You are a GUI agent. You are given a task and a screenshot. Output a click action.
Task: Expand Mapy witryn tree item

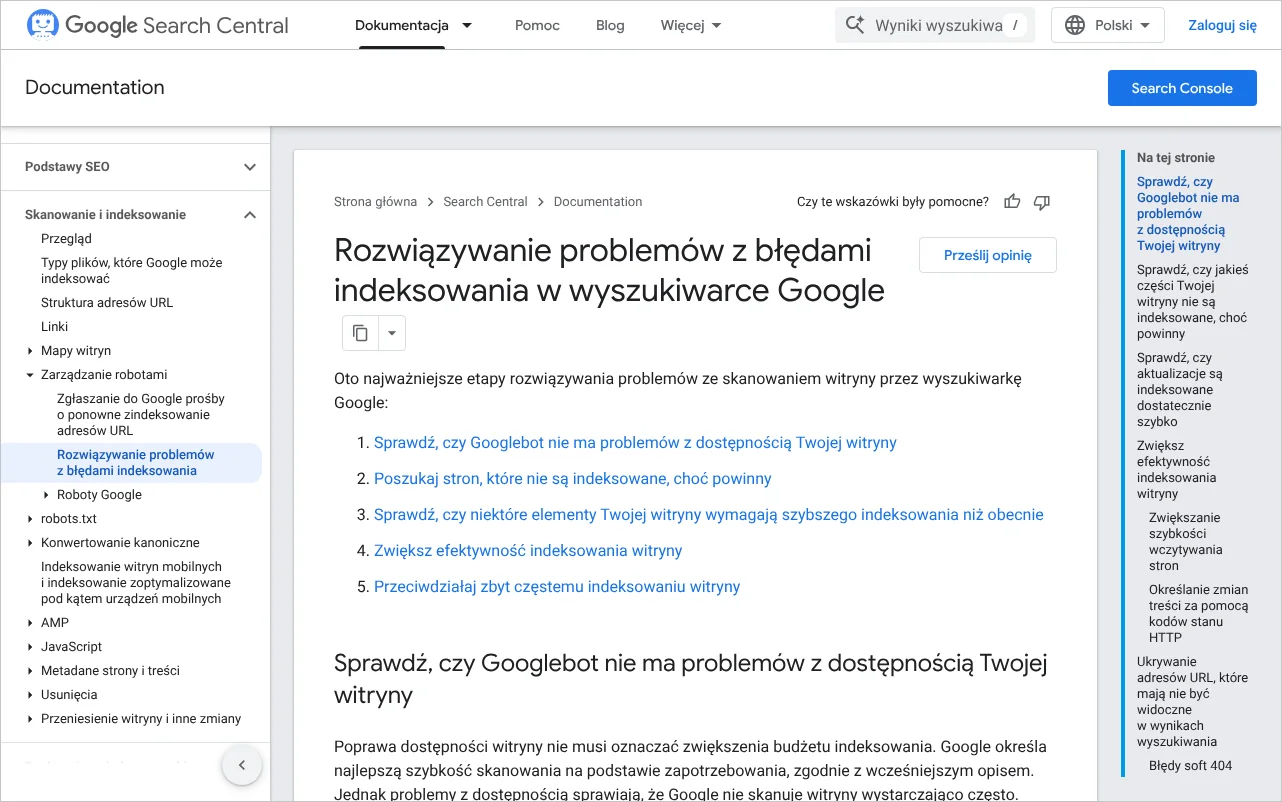30,351
